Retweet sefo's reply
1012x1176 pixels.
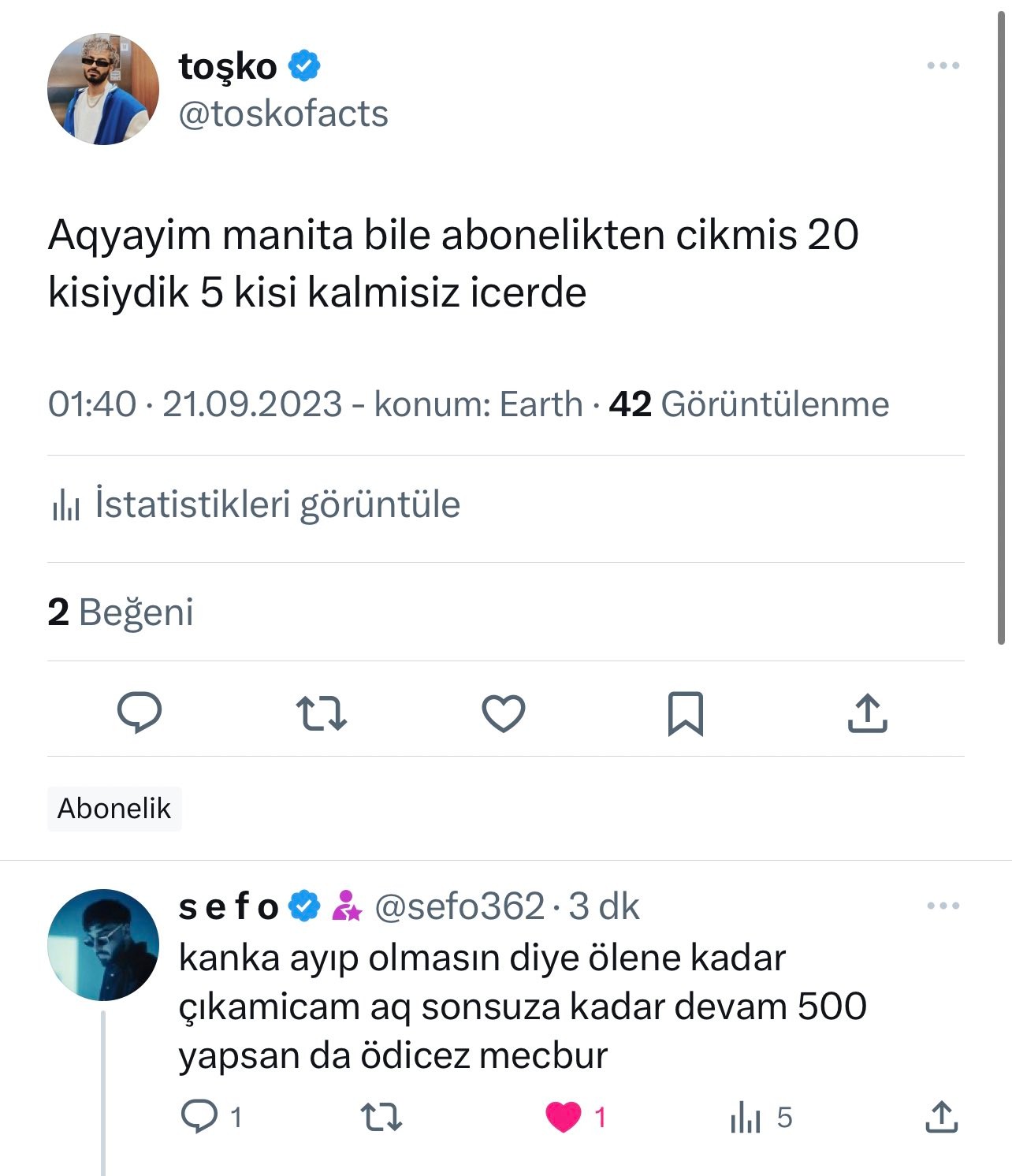(381, 1117)
